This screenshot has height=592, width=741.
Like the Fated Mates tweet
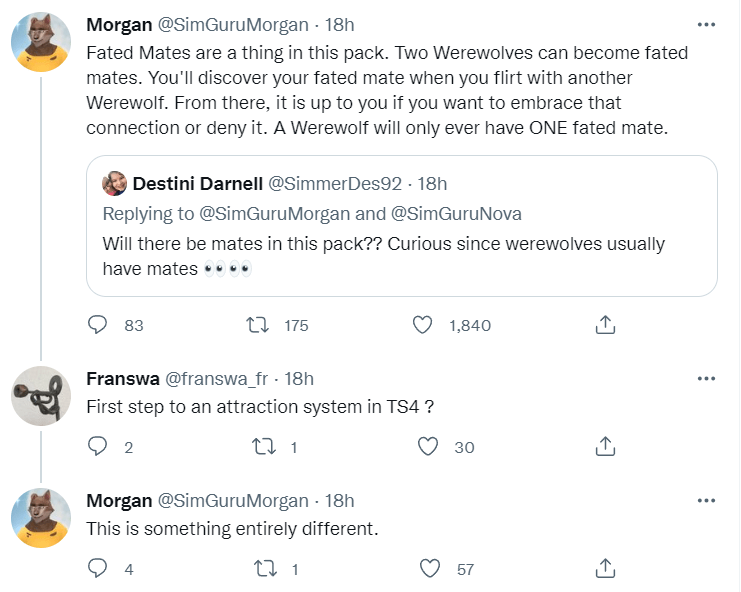[423, 325]
